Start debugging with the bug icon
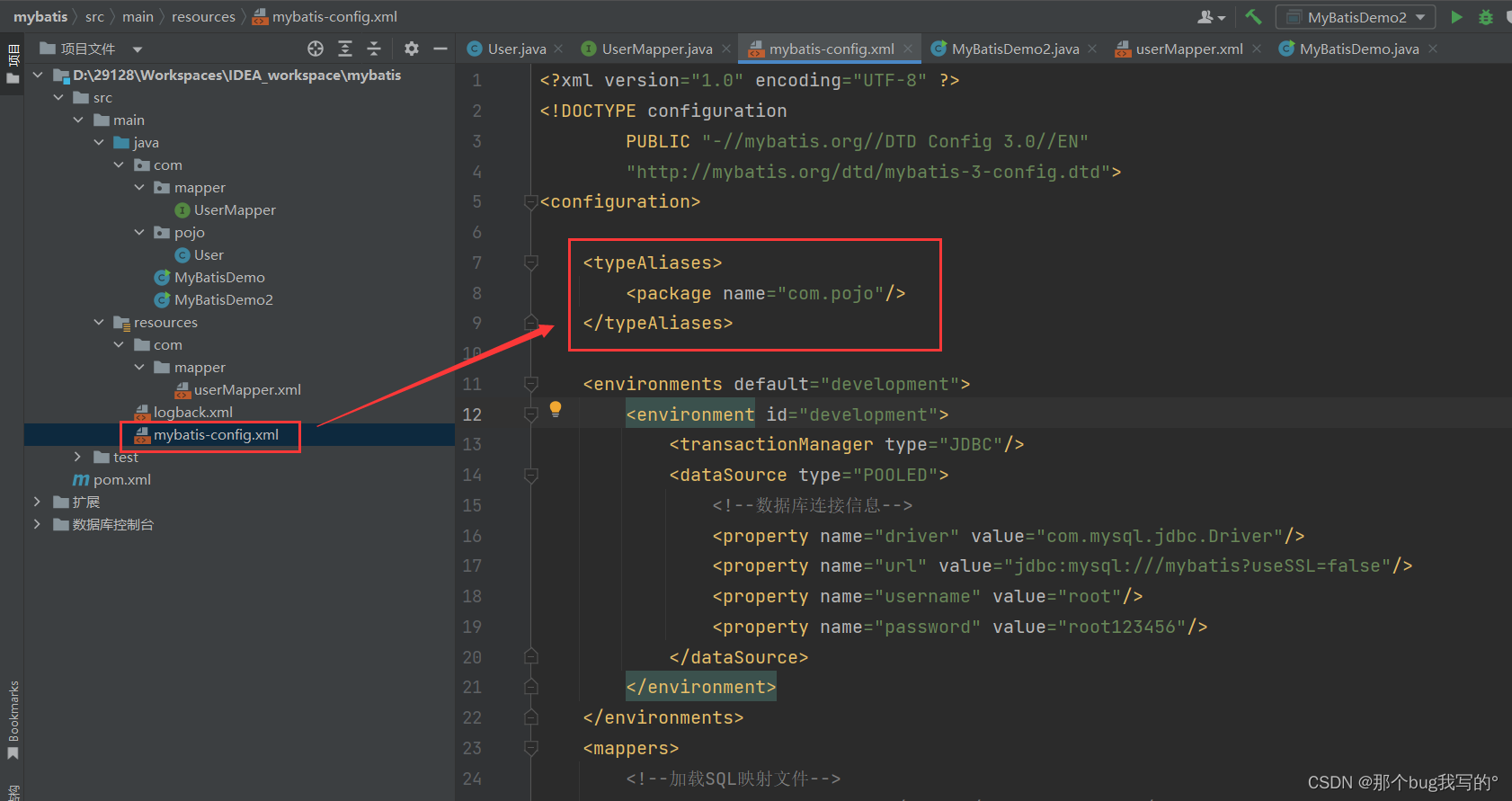This screenshot has width=1512, height=801. 1486,16
